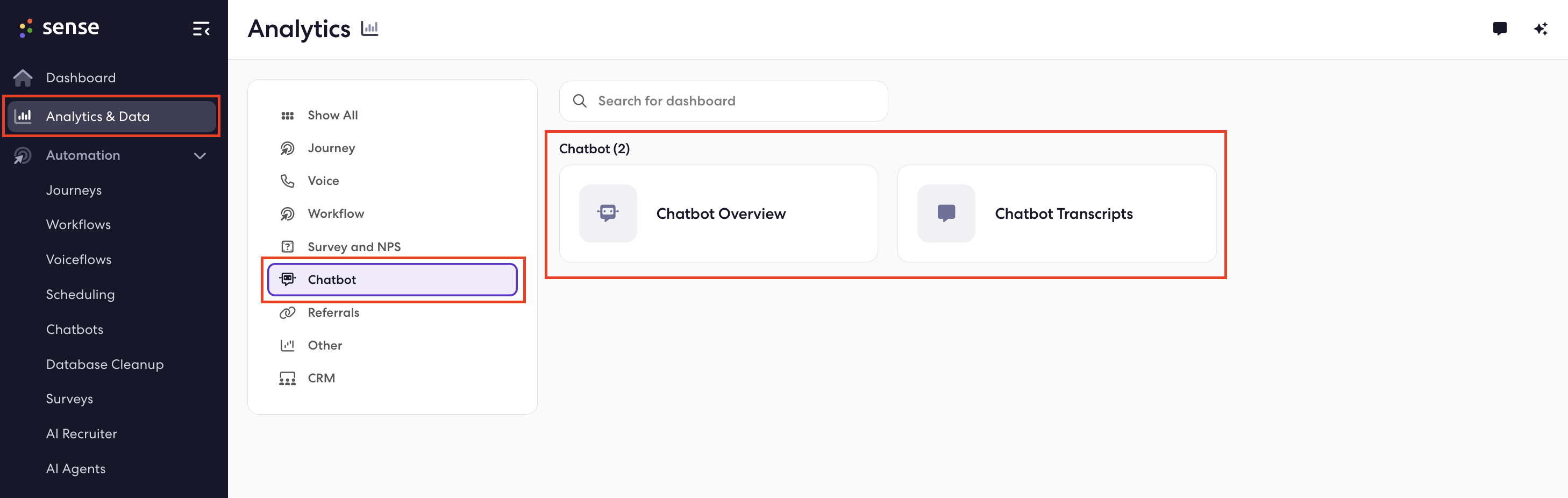
Task: Click the CRM category icon
Action: (x=287, y=378)
